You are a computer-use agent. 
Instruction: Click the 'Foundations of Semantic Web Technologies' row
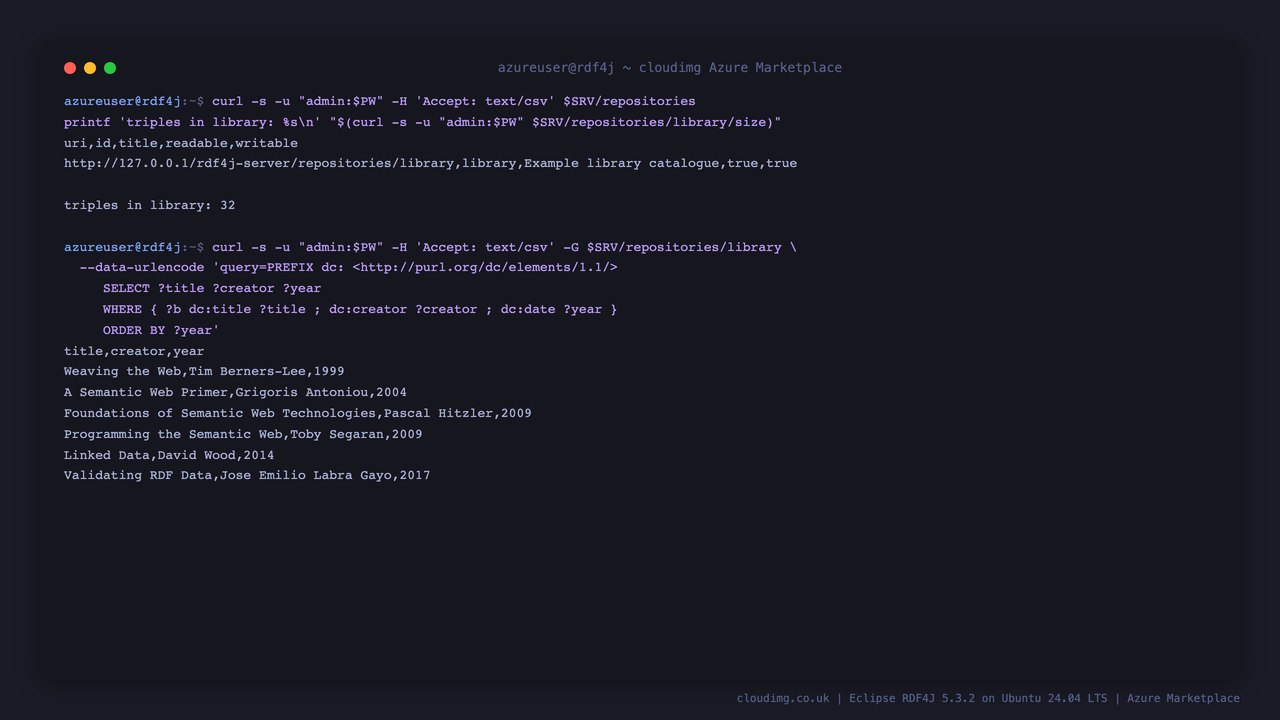[298, 413]
